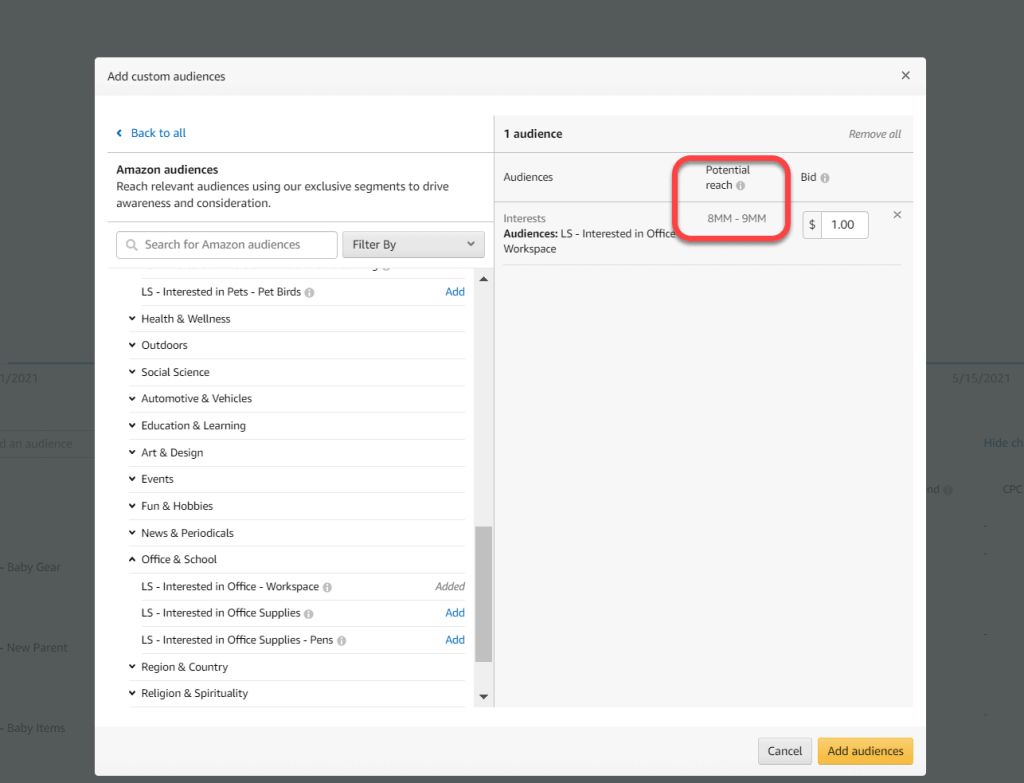This screenshot has height=783, width=1024.
Task: Click the bid amount input field
Action: pyautogui.click(x=845, y=225)
